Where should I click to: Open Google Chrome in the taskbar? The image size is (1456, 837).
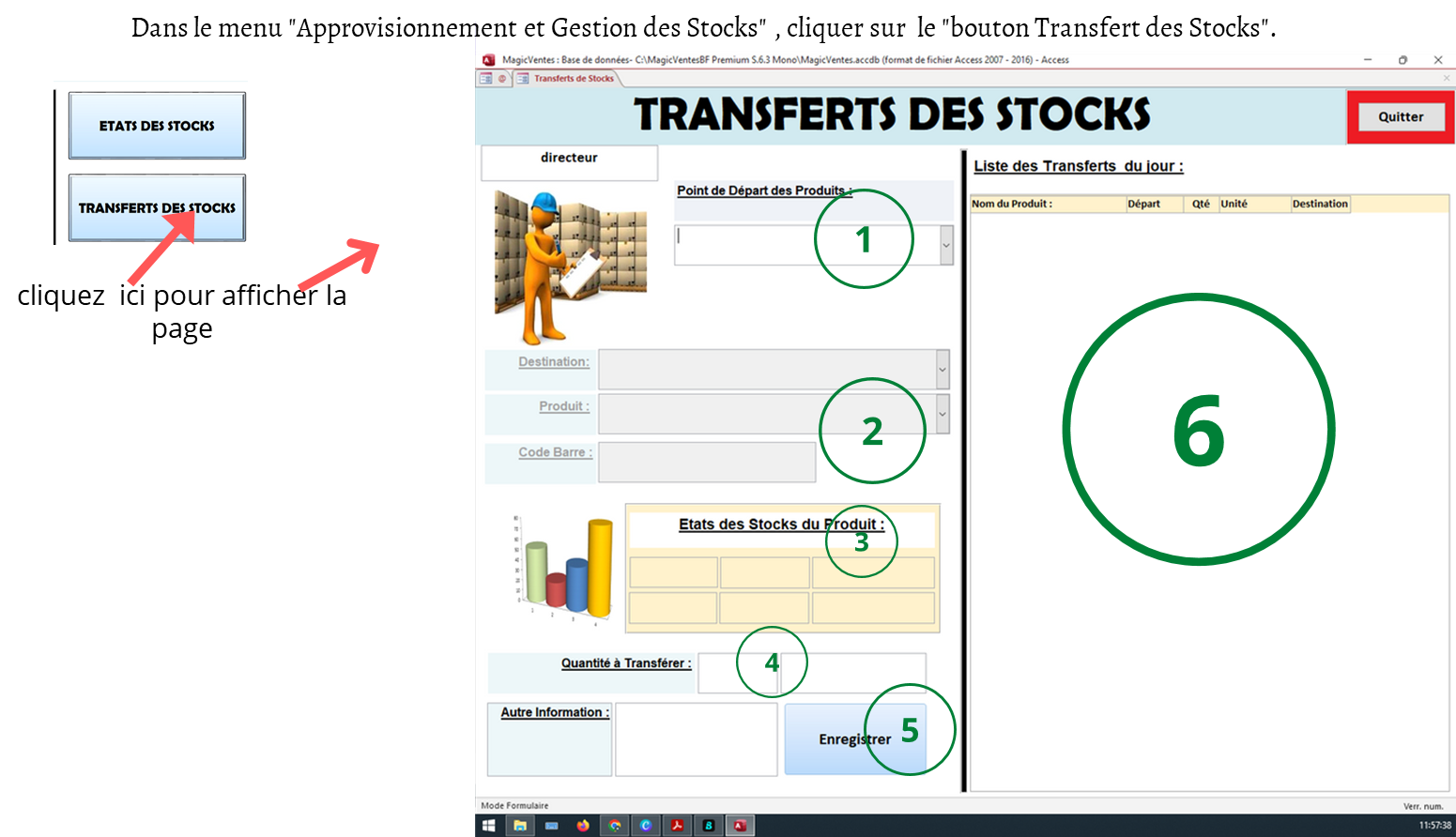pyautogui.click(x=615, y=826)
